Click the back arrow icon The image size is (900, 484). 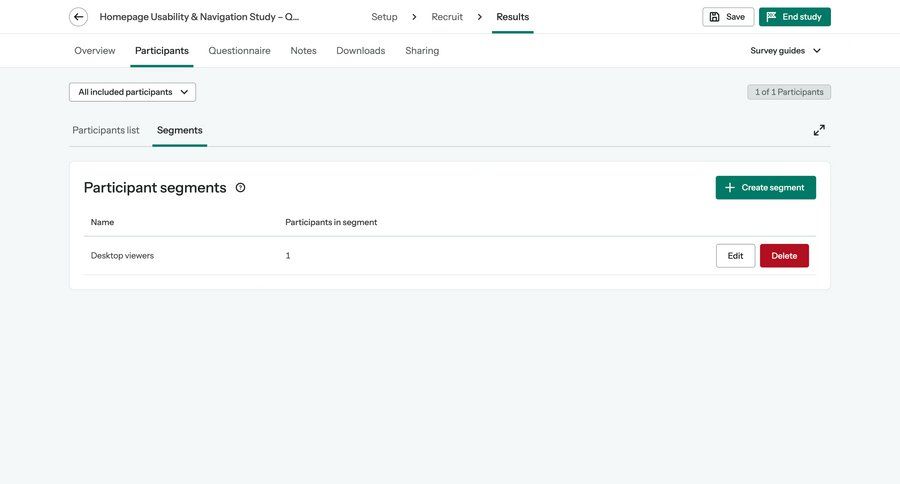point(78,17)
